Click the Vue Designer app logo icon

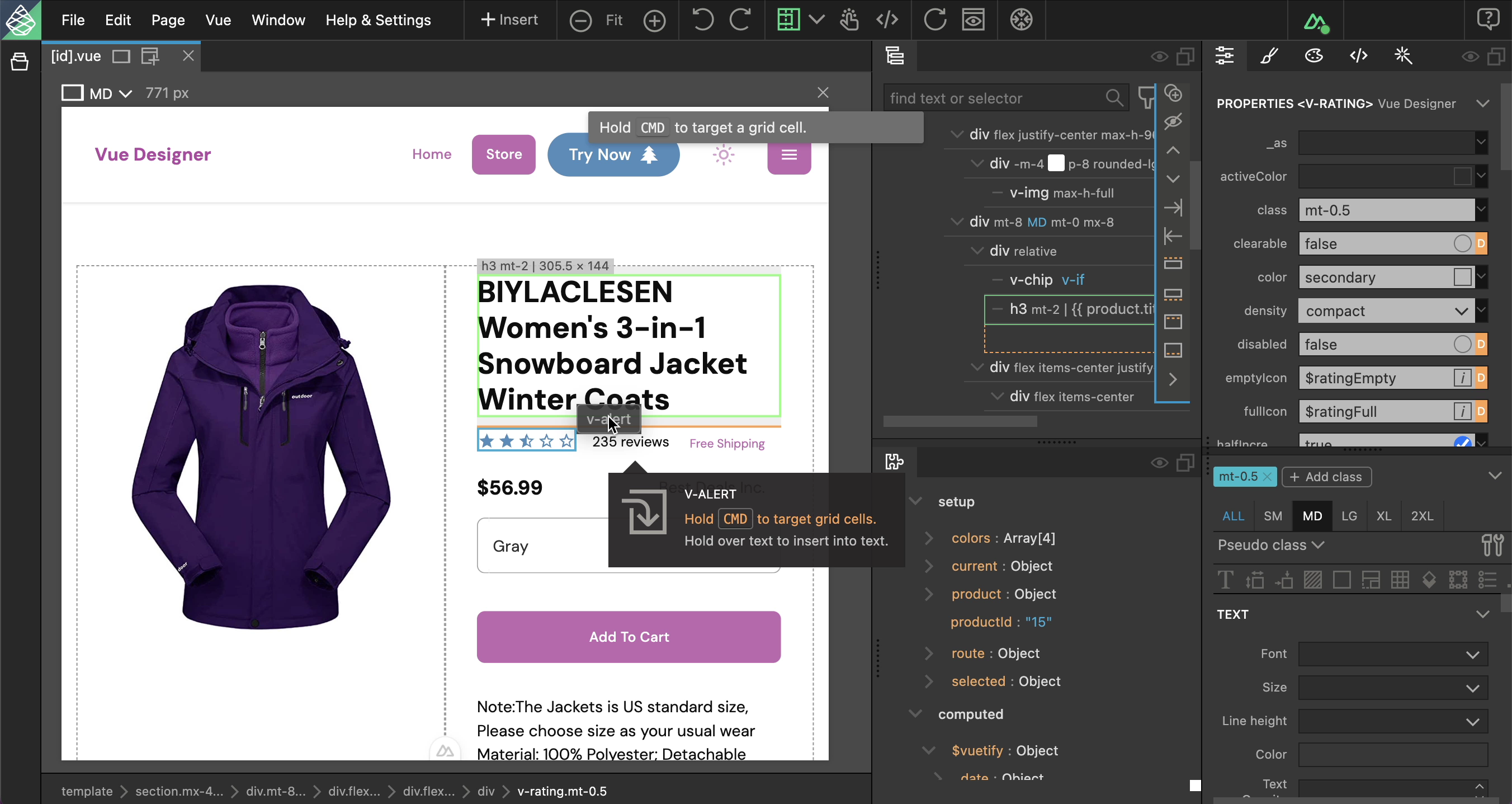(x=21, y=20)
